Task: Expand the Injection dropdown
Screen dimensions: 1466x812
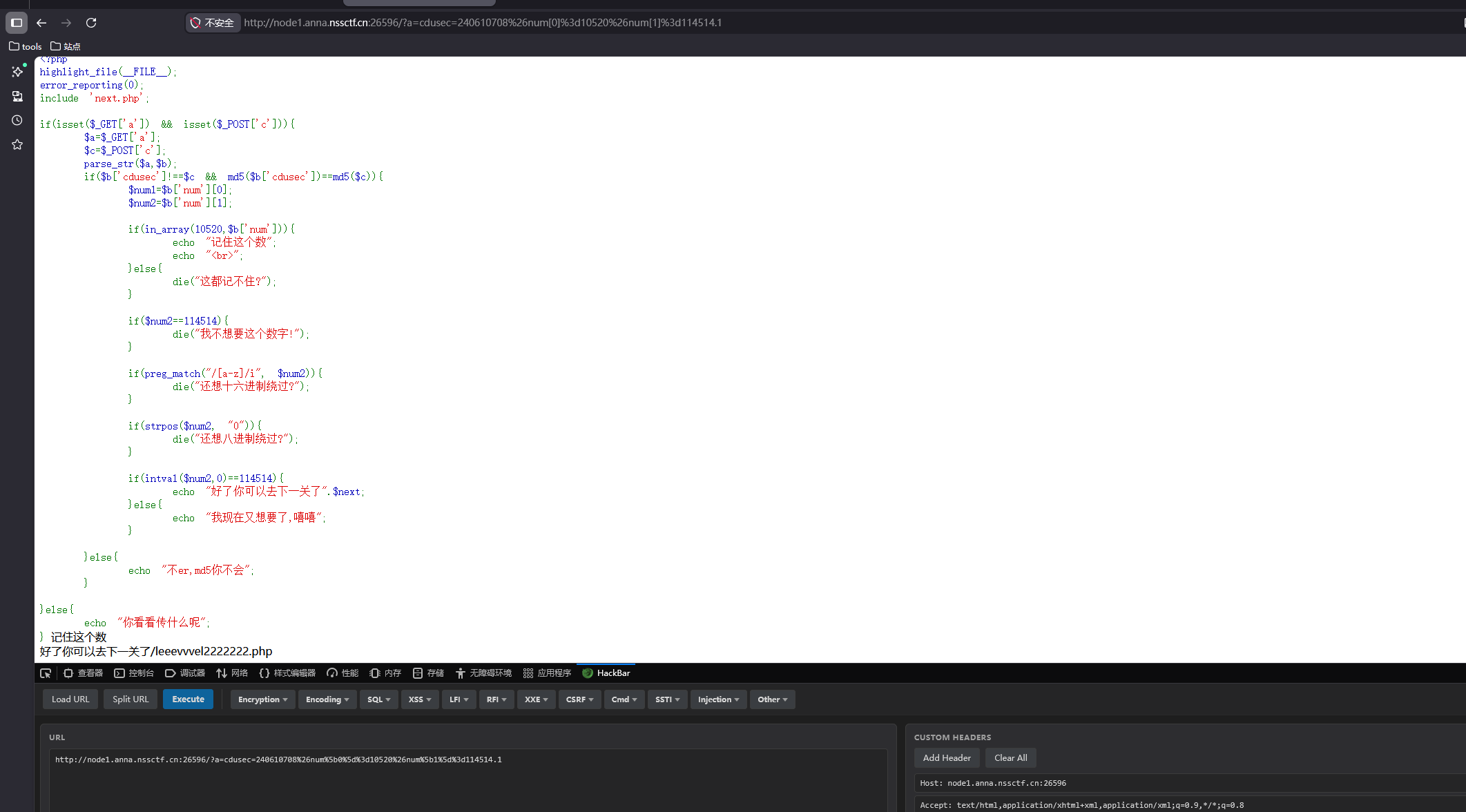Action: (718, 699)
